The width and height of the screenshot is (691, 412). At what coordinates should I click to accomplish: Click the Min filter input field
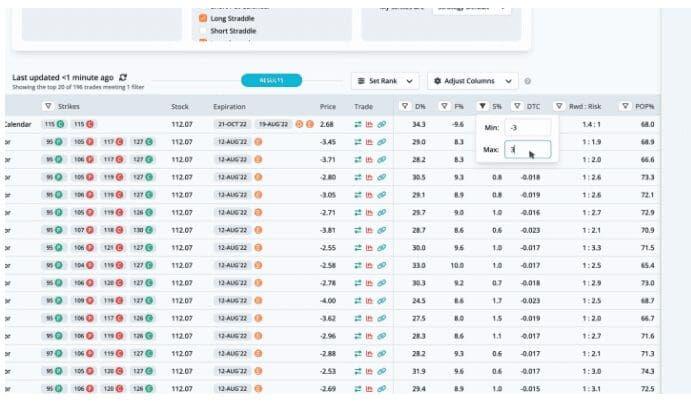point(526,128)
